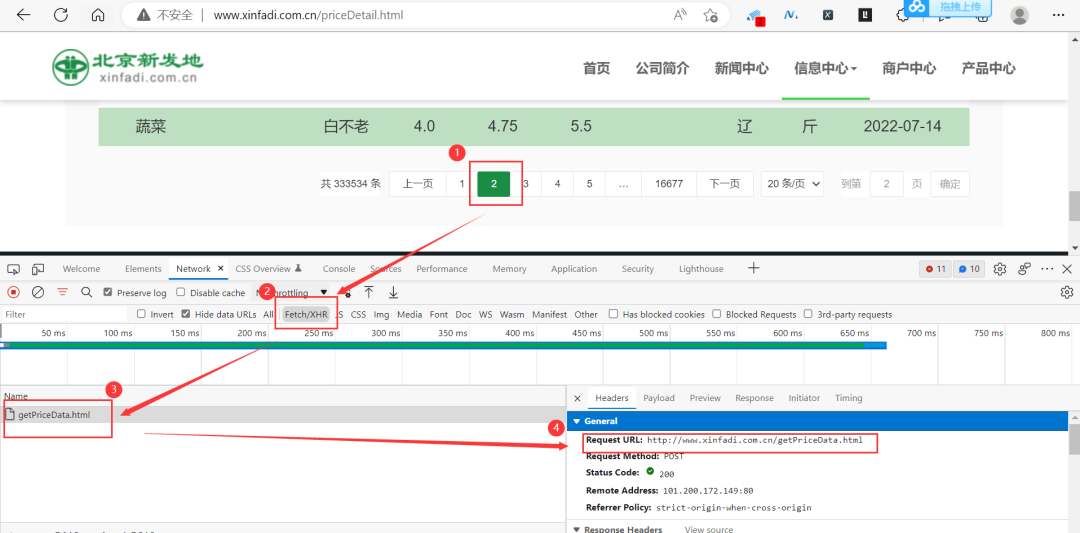Import a HAR file with the up arrow

[368, 292]
